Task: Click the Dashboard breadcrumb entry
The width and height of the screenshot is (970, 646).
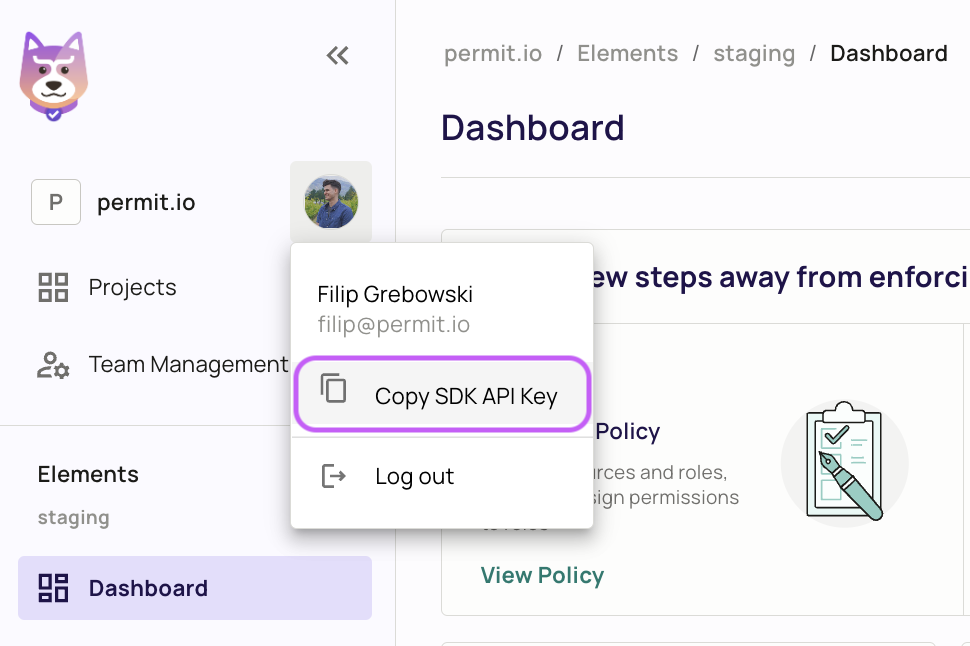Action: click(x=888, y=53)
